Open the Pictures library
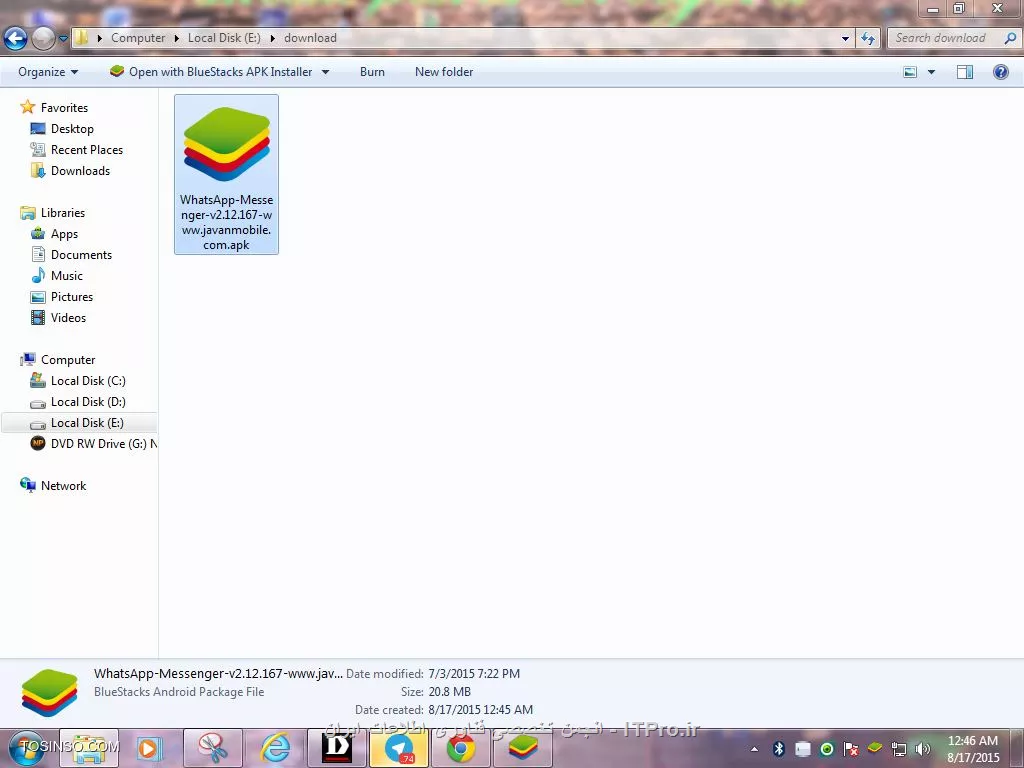 tap(72, 297)
